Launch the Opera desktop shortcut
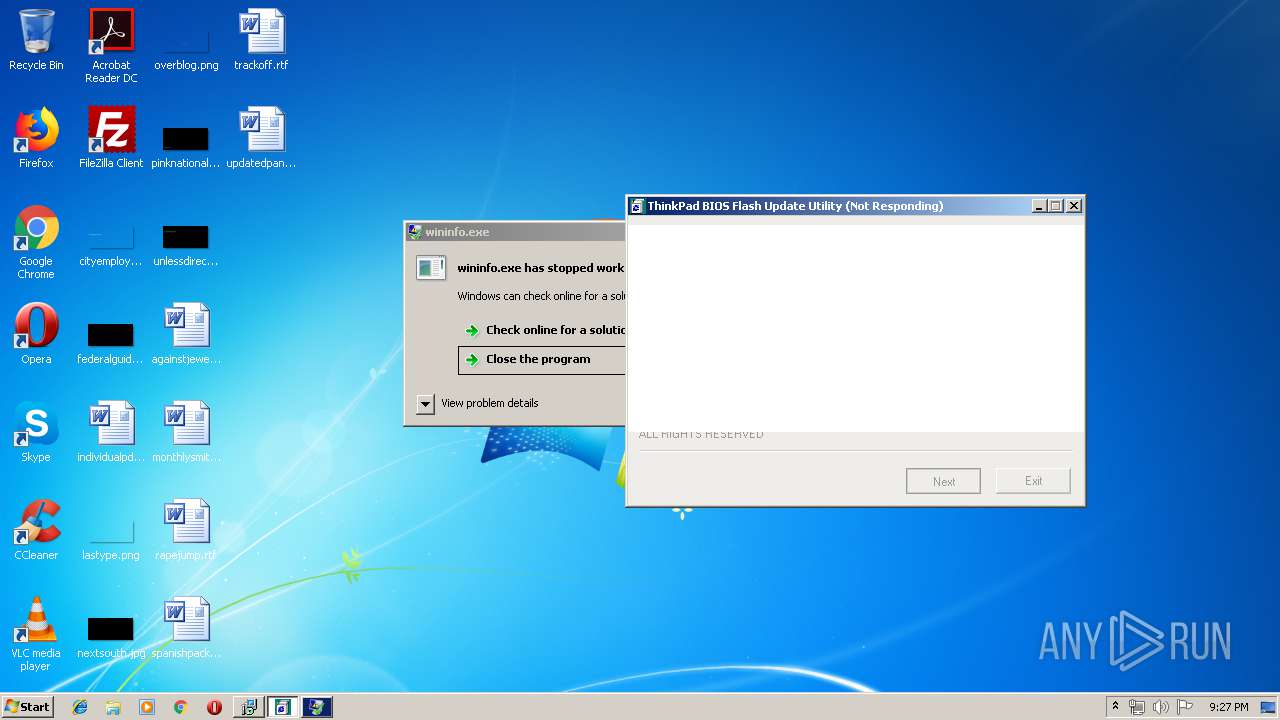The width and height of the screenshot is (1280, 720). click(36, 334)
